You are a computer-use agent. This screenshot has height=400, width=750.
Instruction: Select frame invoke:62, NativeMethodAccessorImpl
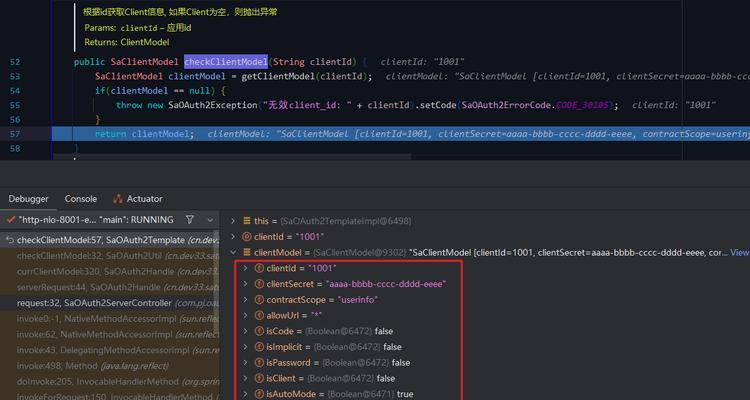(x=110, y=334)
